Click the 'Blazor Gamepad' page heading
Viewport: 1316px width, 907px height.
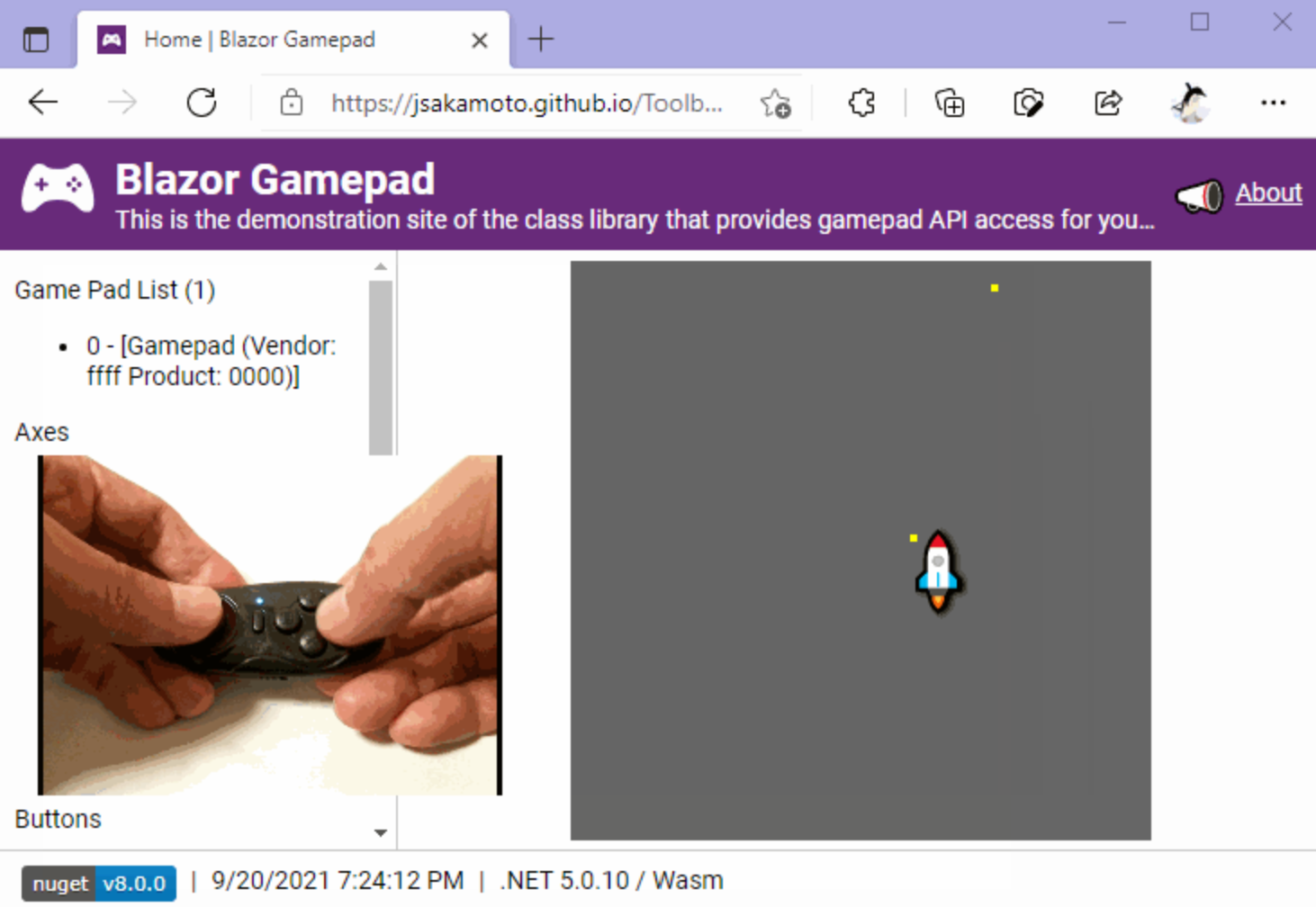(x=275, y=179)
